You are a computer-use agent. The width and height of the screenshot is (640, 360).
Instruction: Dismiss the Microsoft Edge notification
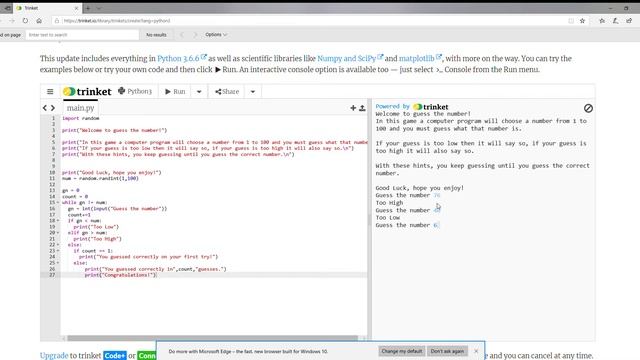476,351
